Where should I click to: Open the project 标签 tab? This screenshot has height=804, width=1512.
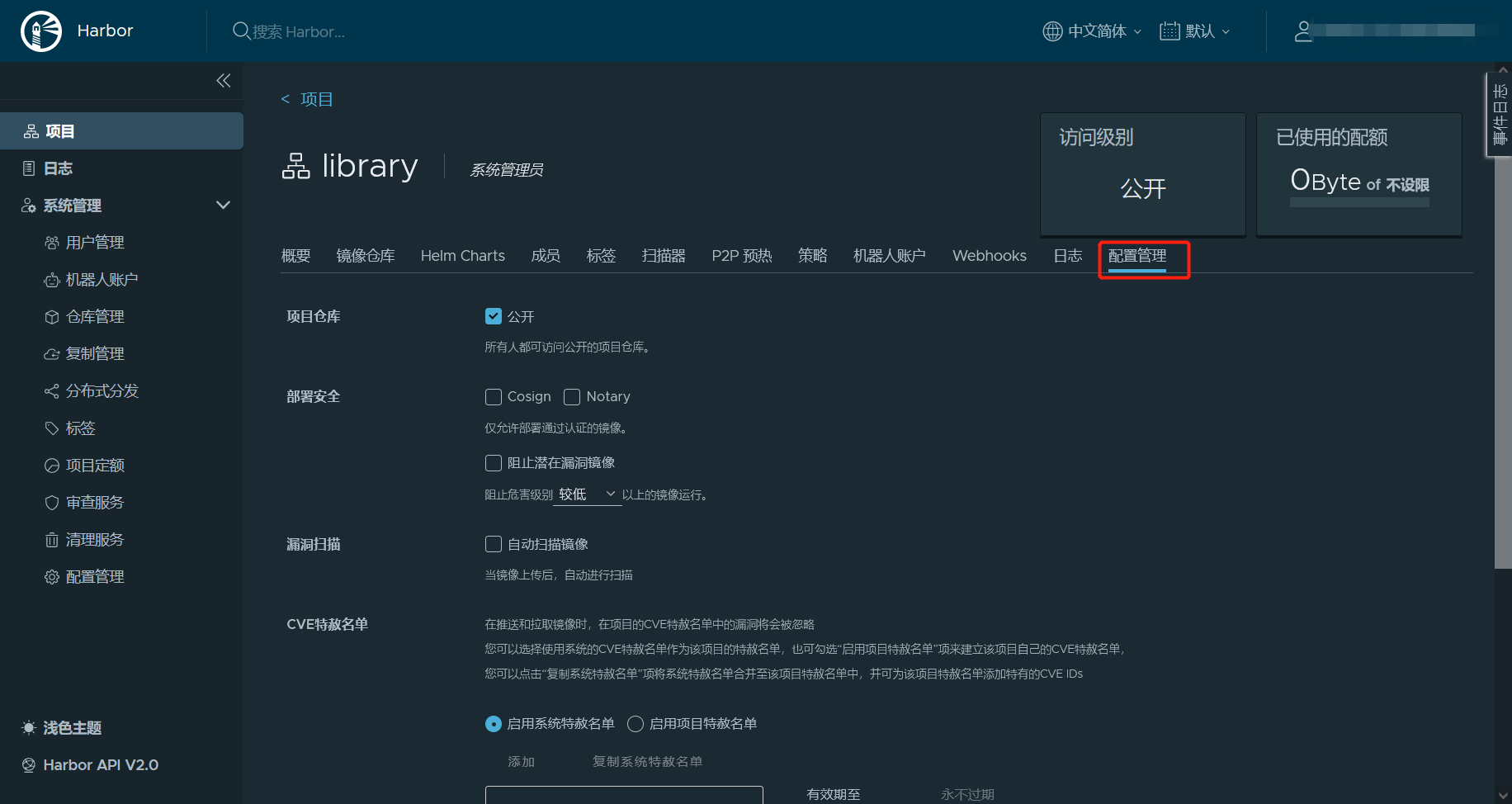pos(602,256)
